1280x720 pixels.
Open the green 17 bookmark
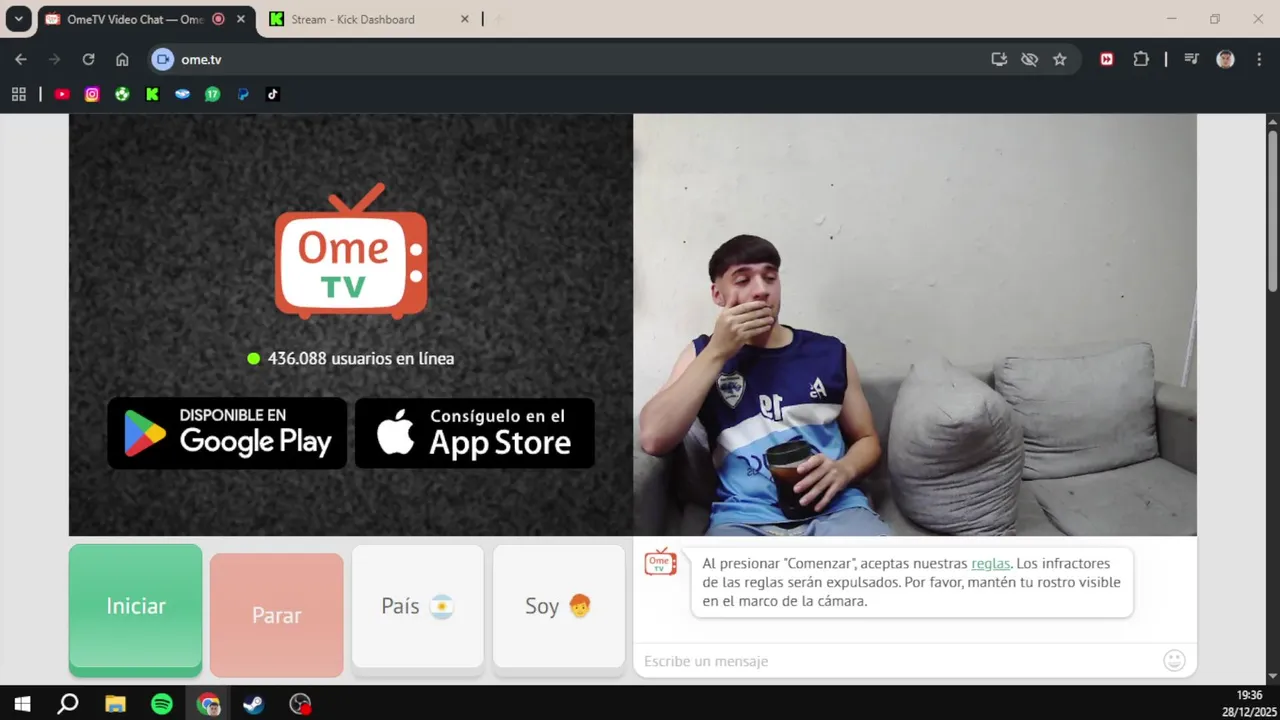[x=212, y=94]
